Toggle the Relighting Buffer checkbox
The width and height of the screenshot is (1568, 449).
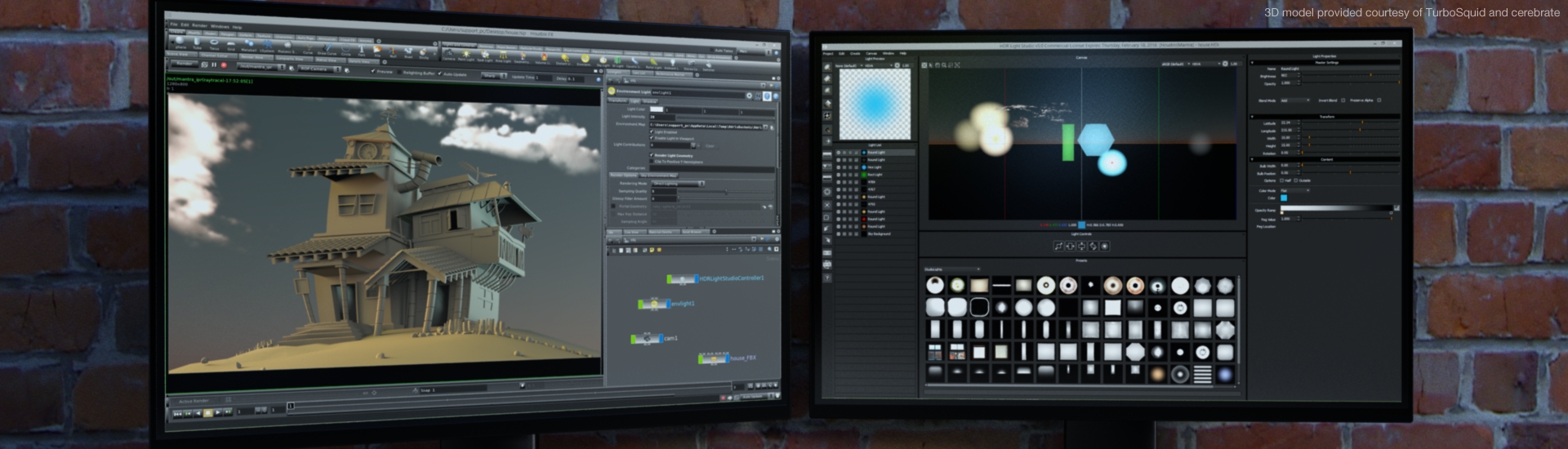point(399,72)
